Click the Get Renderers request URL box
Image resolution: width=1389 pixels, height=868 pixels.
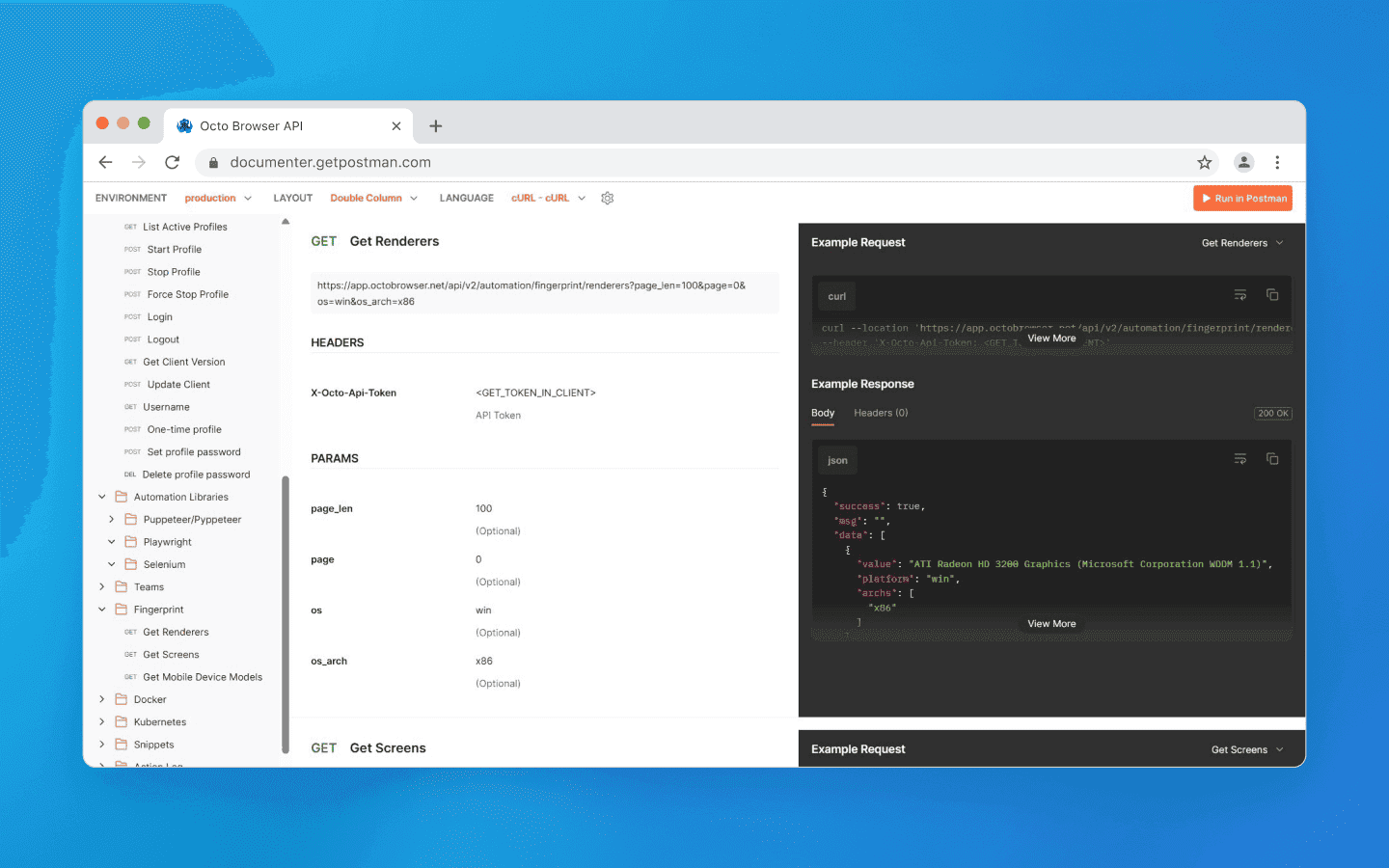[x=545, y=293]
